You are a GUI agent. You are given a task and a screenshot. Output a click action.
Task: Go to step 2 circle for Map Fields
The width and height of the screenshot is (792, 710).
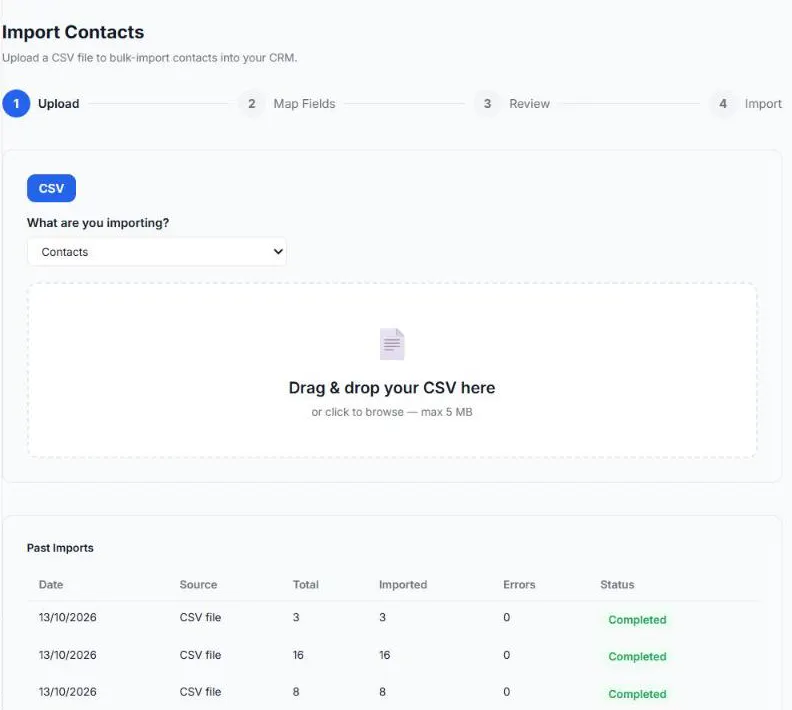252,104
